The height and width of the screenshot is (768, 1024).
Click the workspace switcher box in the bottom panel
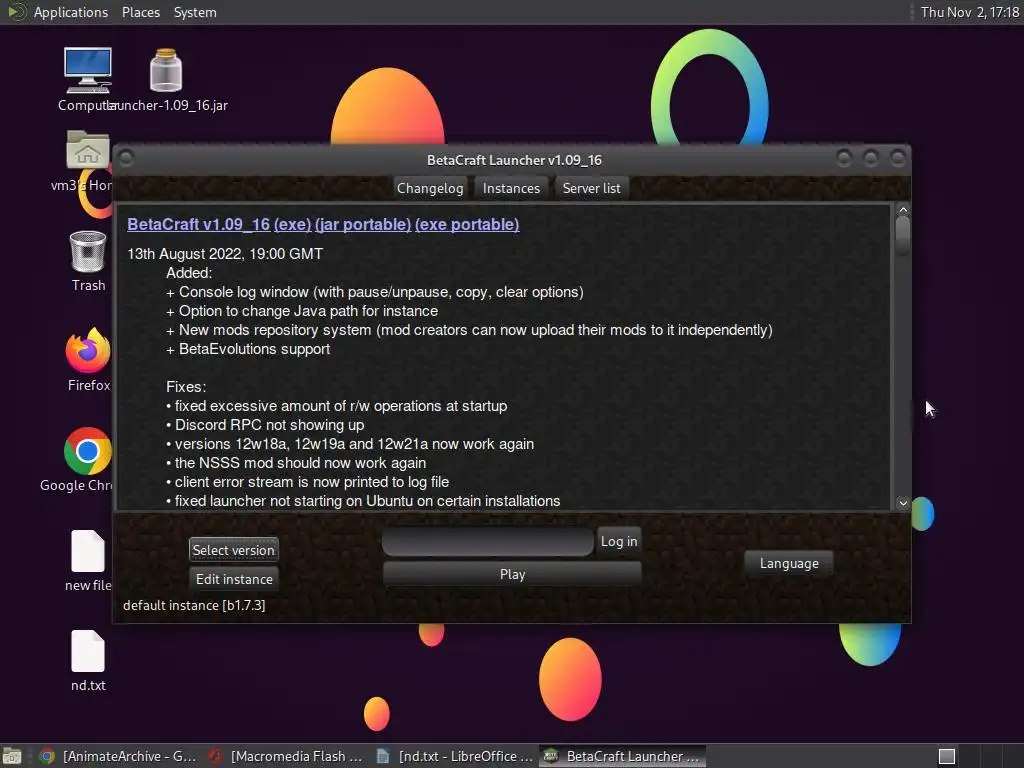click(947, 756)
